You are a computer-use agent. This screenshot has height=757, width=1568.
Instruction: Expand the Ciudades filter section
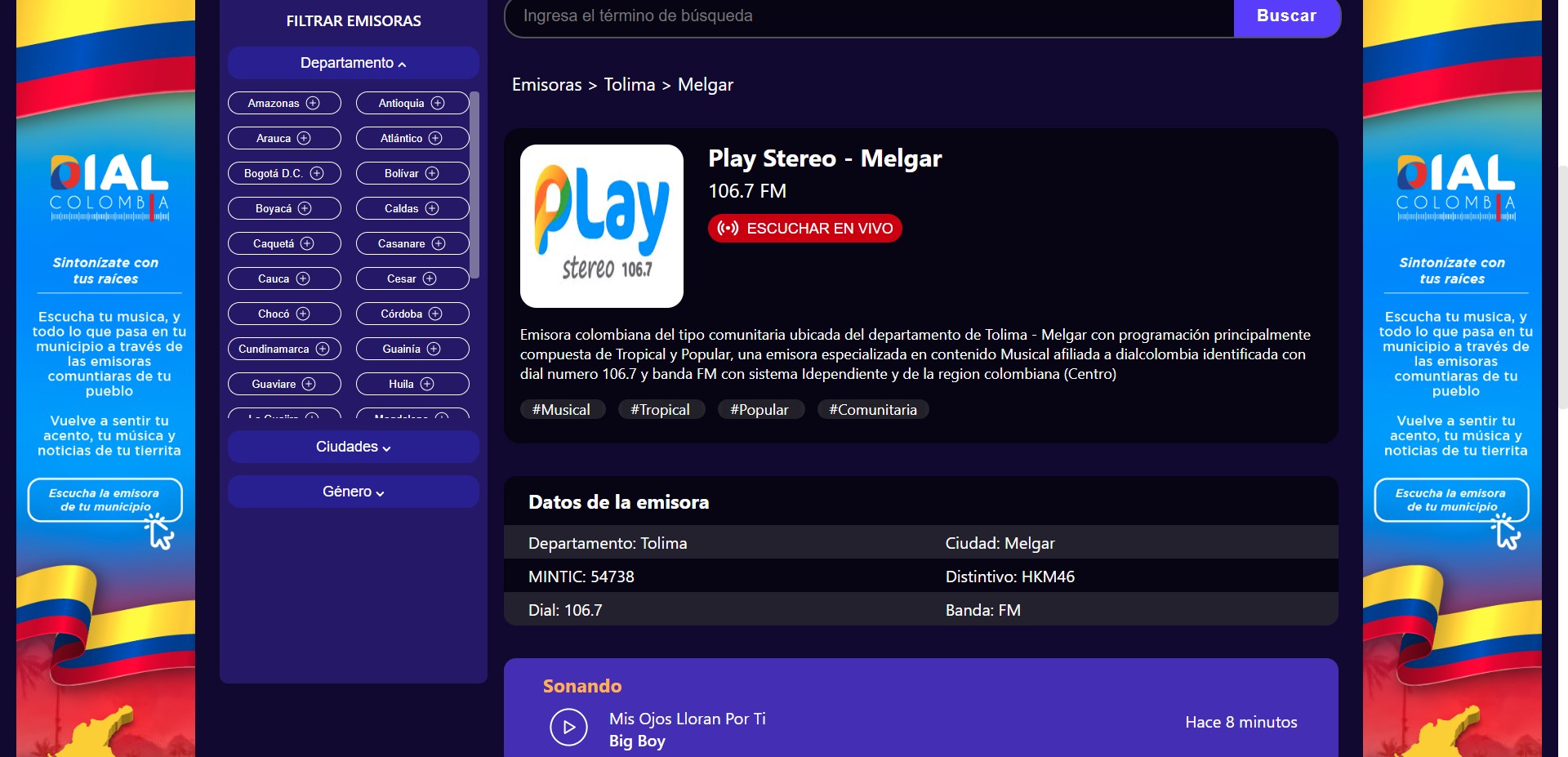[353, 447]
